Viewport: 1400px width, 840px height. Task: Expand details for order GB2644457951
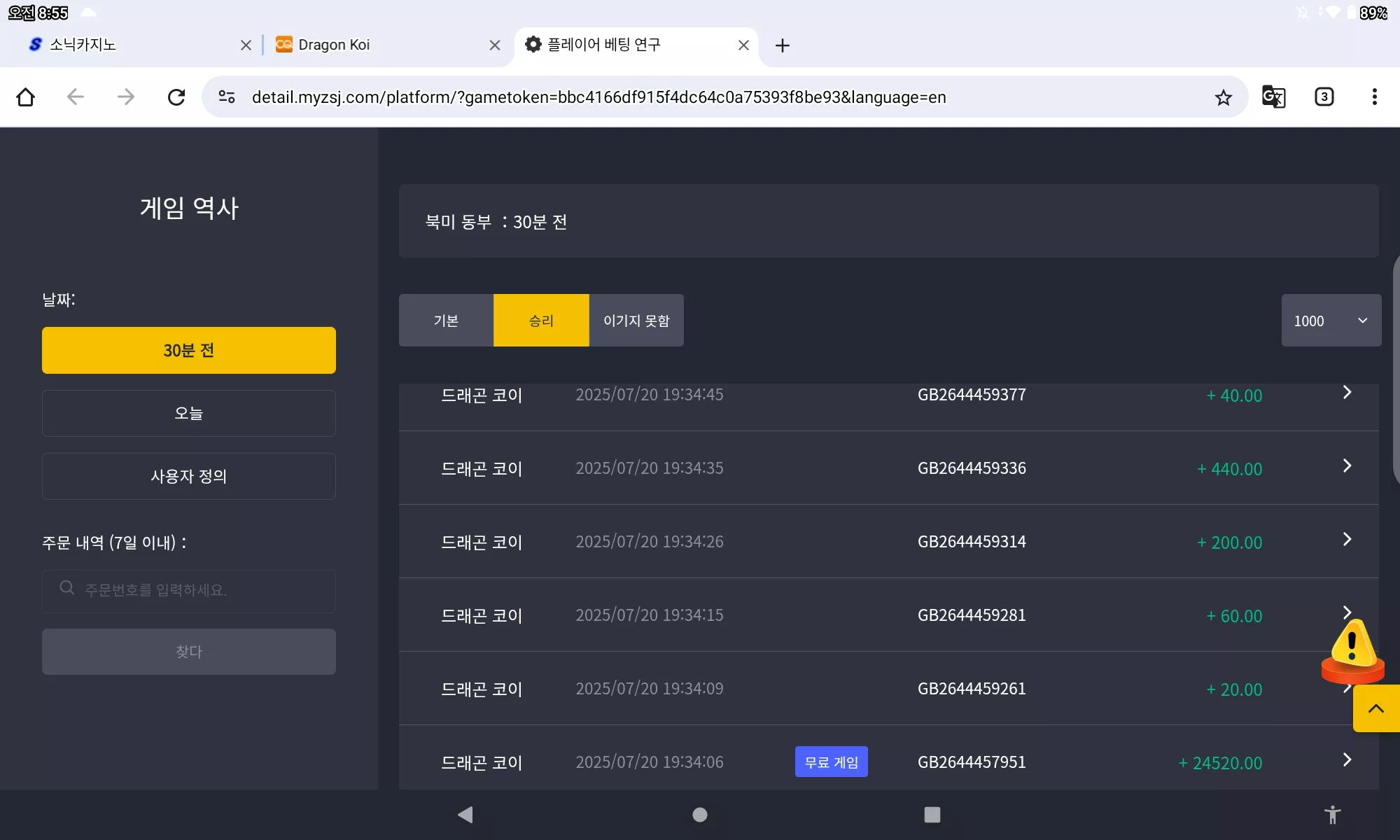tap(1347, 760)
